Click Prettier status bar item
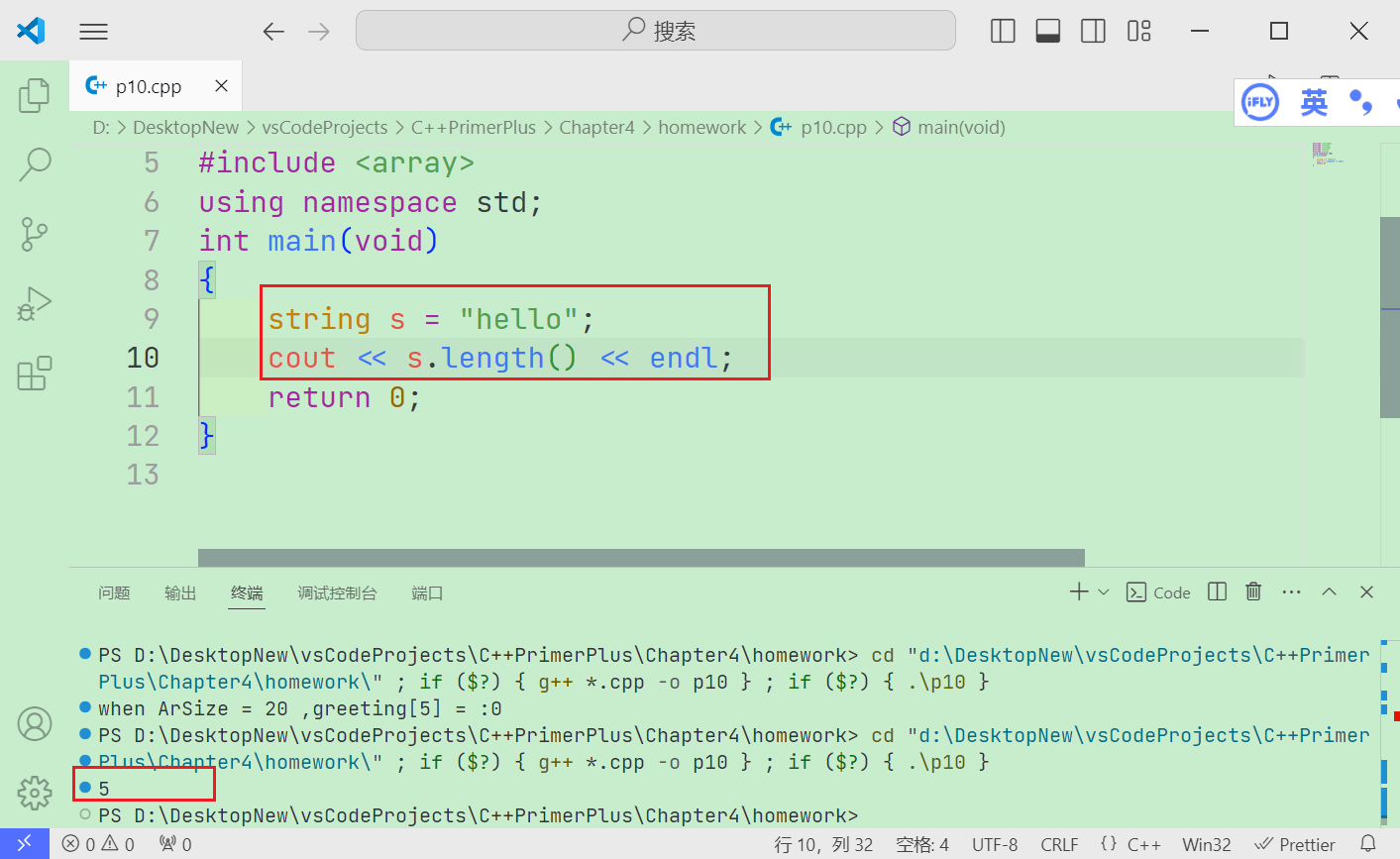Screen dimensions: 1400x859 tap(1295, 844)
